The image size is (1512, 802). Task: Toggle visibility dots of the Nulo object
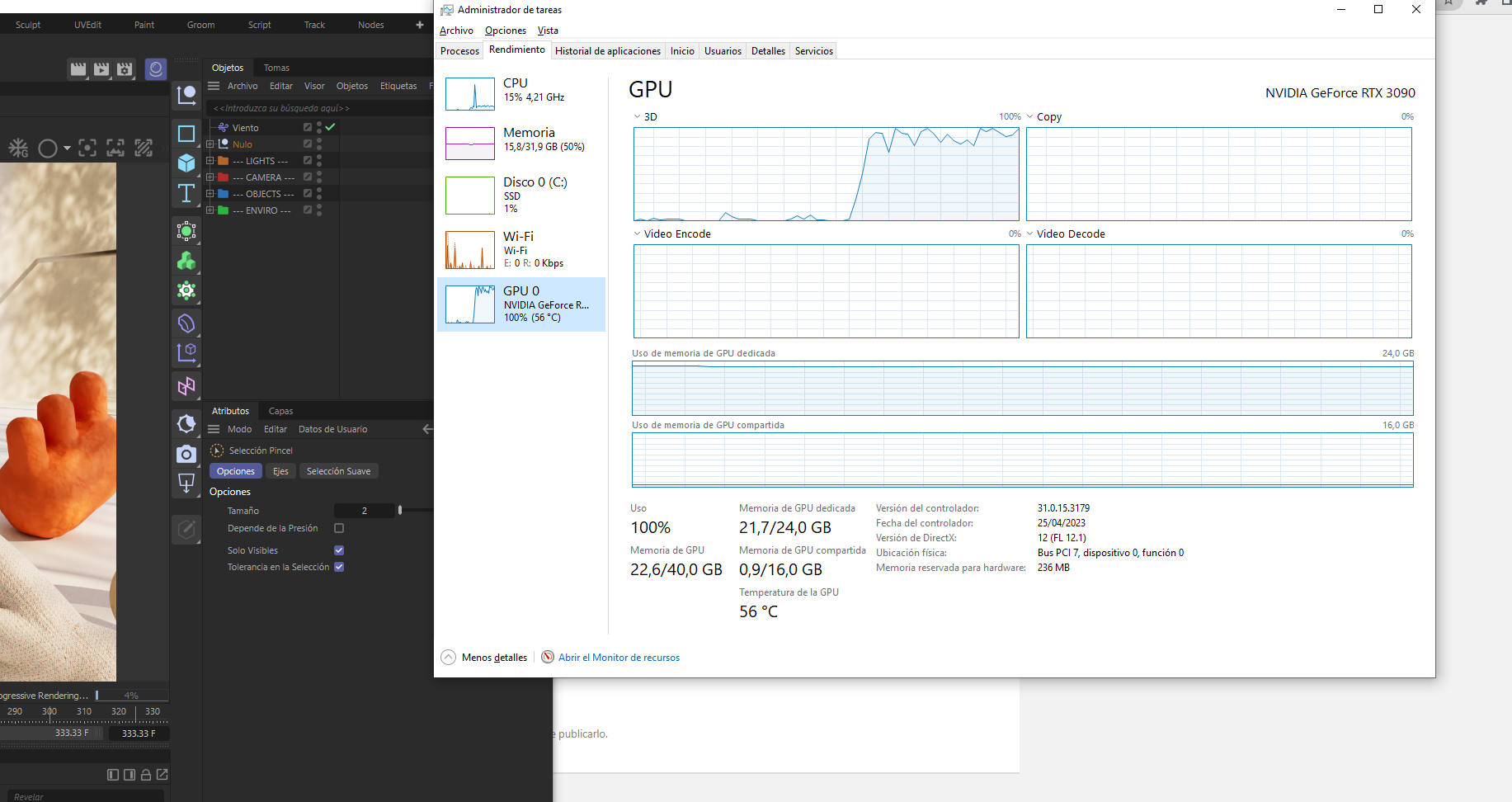(x=319, y=144)
